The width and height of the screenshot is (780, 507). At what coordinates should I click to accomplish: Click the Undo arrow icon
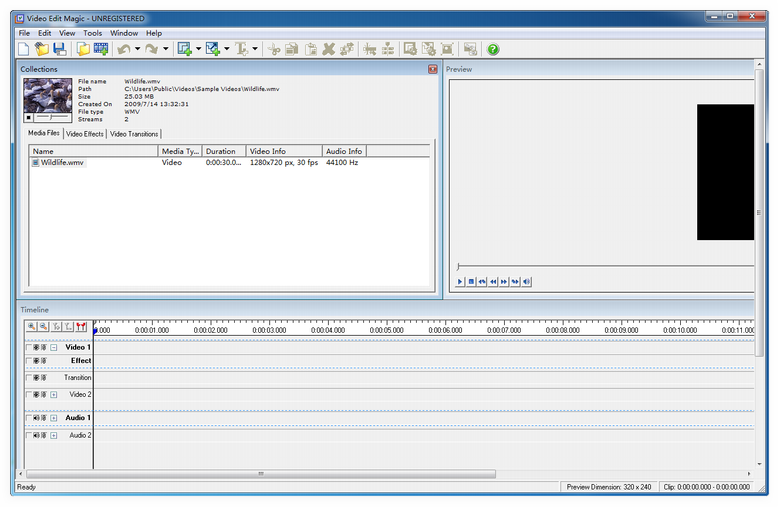[123, 49]
